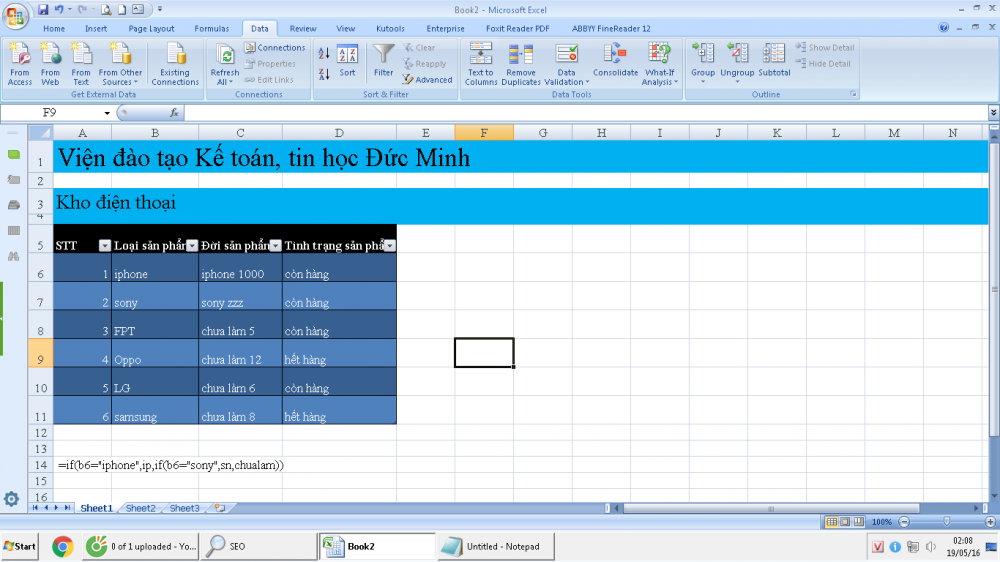Image resolution: width=1000 pixels, height=562 pixels.
Task: Click the Excel Help question mark
Action: click(x=944, y=27)
